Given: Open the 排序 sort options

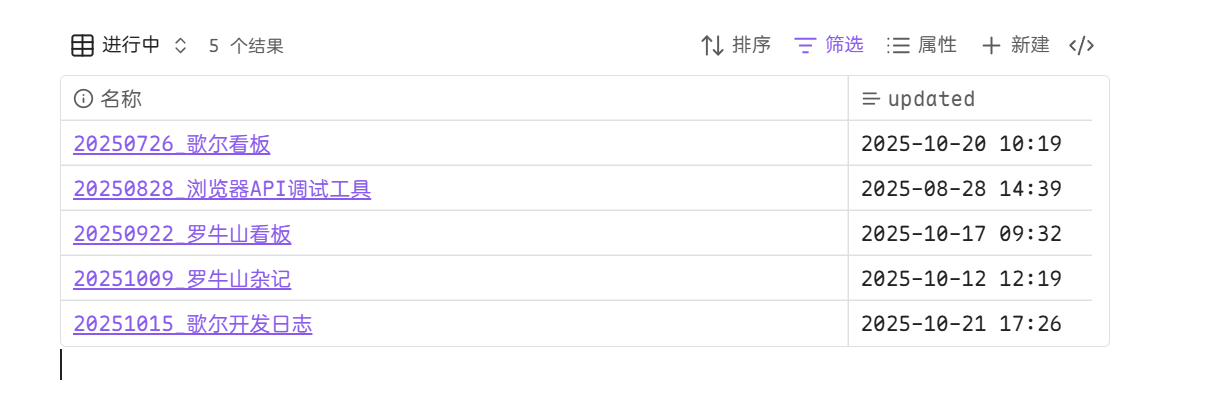Looking at the screenshot, I should pyautogui.click(x=751, y=45).
